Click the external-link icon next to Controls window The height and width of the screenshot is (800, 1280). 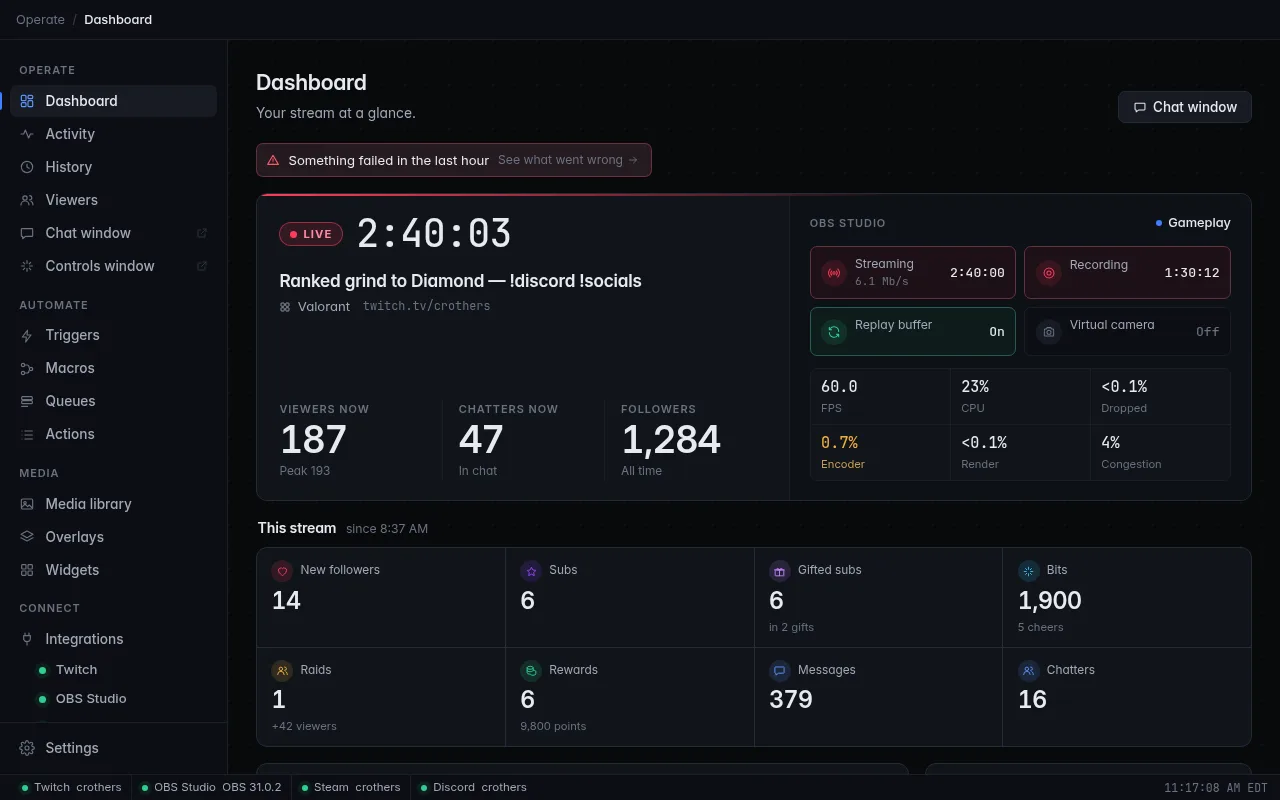click(201, 266)
